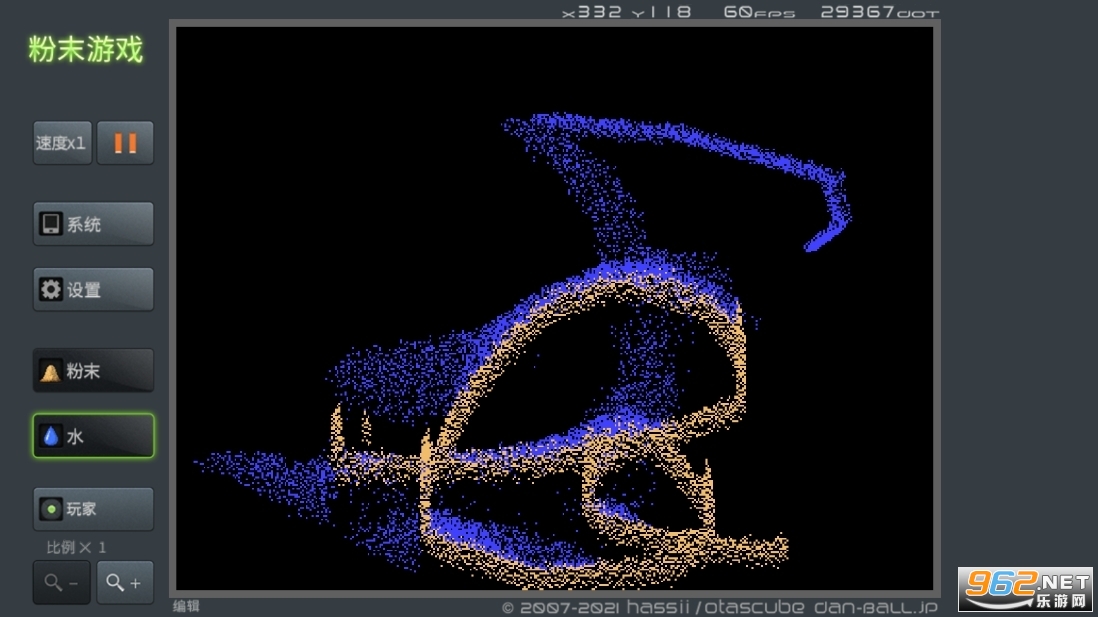Zoom in with the magnifier plus button
The height and width of the screenshot is (617, 1098).
tap(125, 582)
